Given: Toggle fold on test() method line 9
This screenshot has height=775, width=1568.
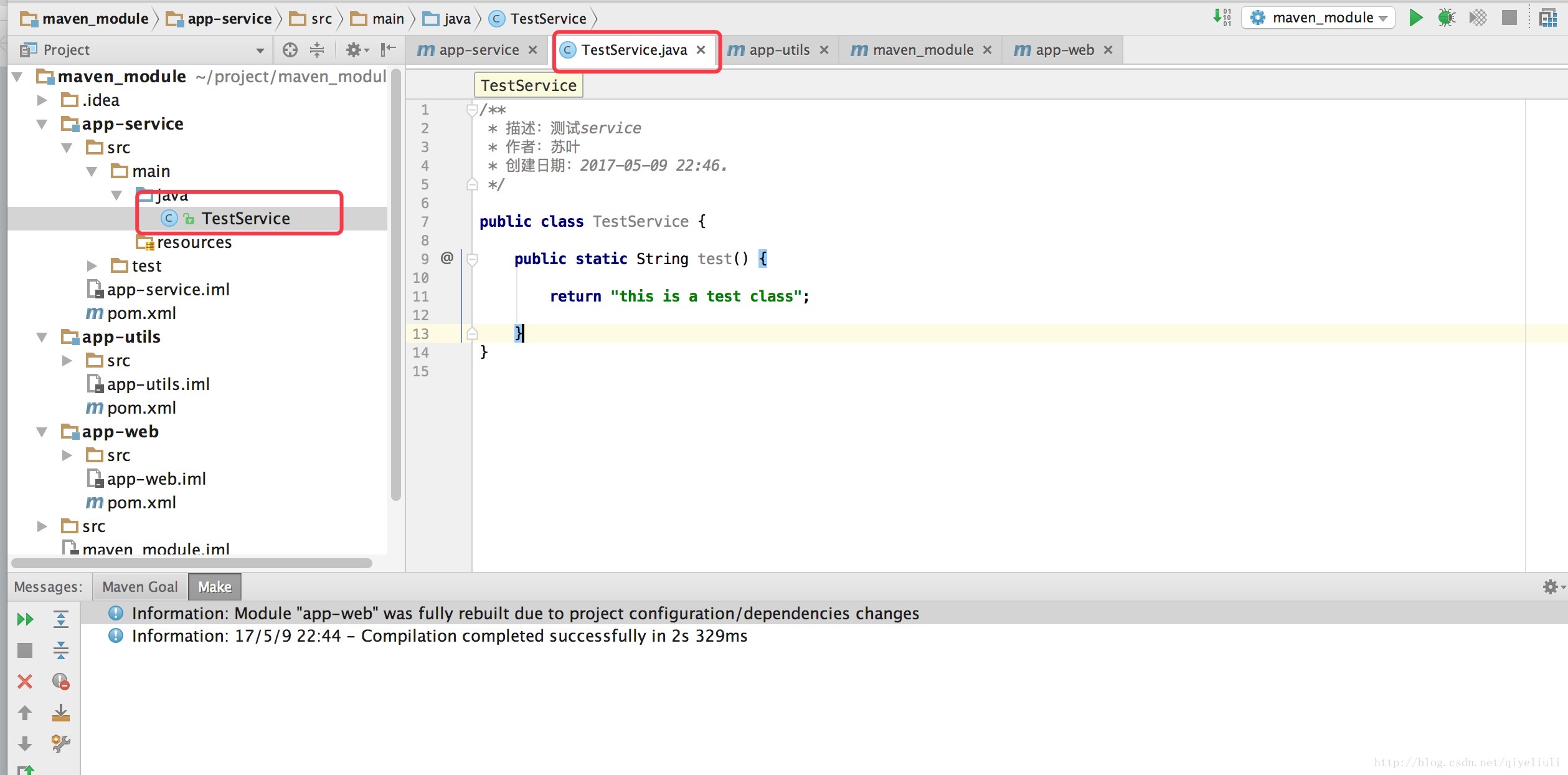Looking at the screenshot, I should 472,259.
